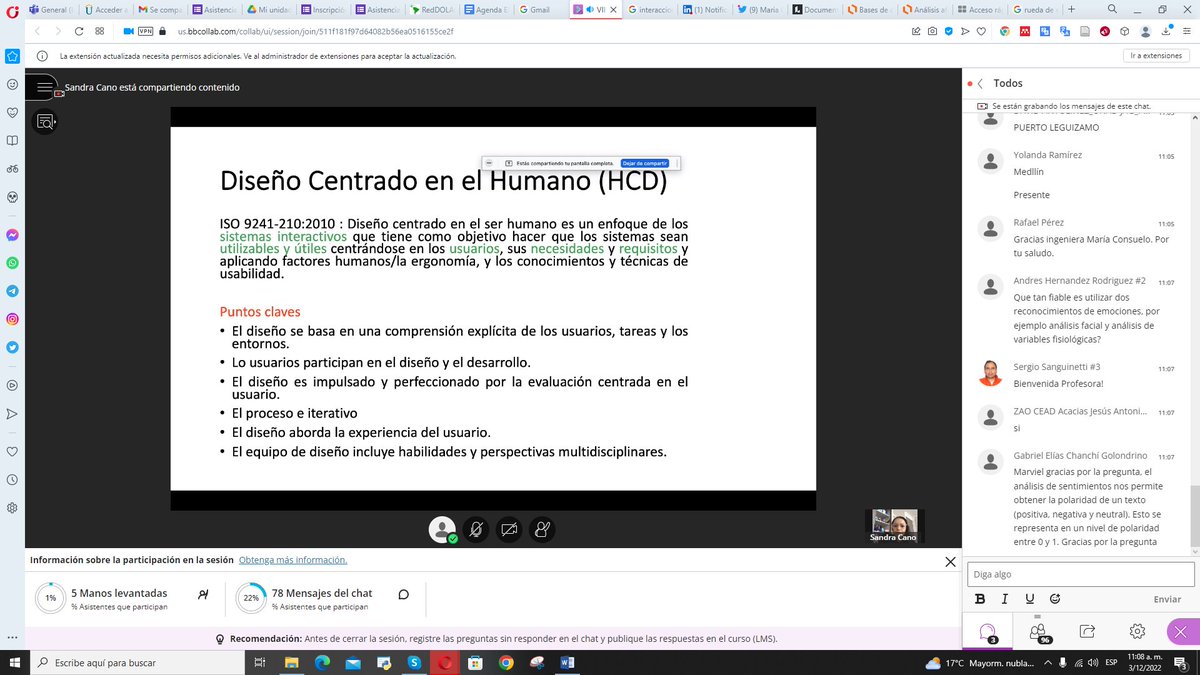1200x675 pixels.
Task: Open the Opera sidebar player icon
Action: (12, 385)
